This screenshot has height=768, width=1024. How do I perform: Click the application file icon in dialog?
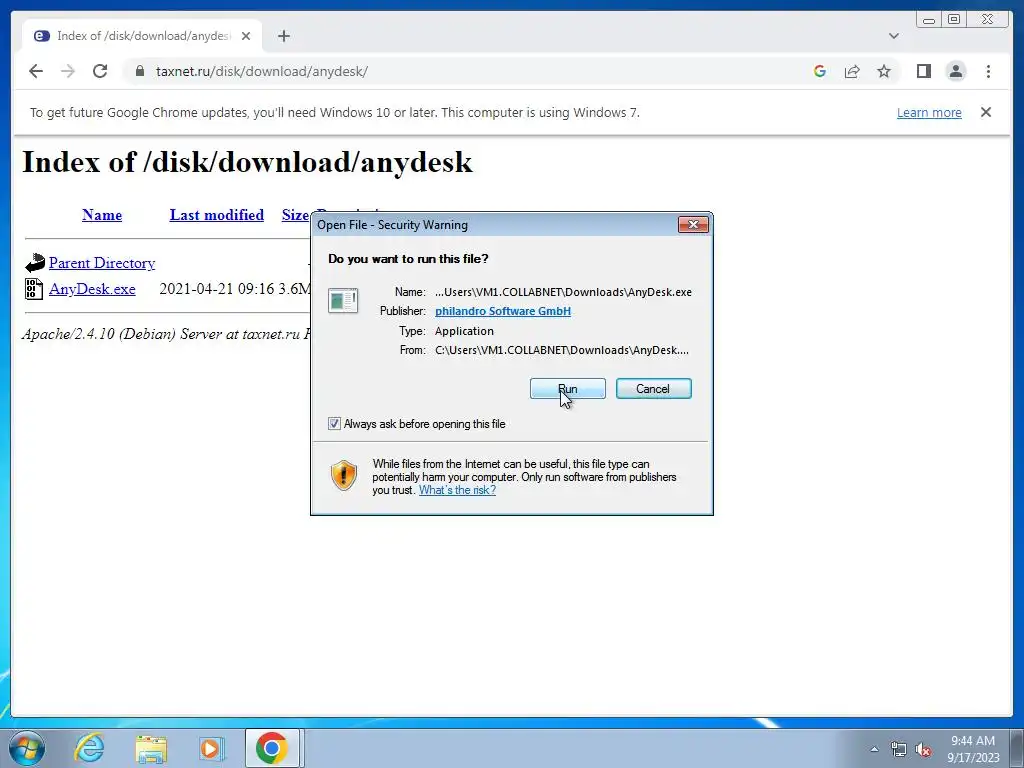coord(343,301)
